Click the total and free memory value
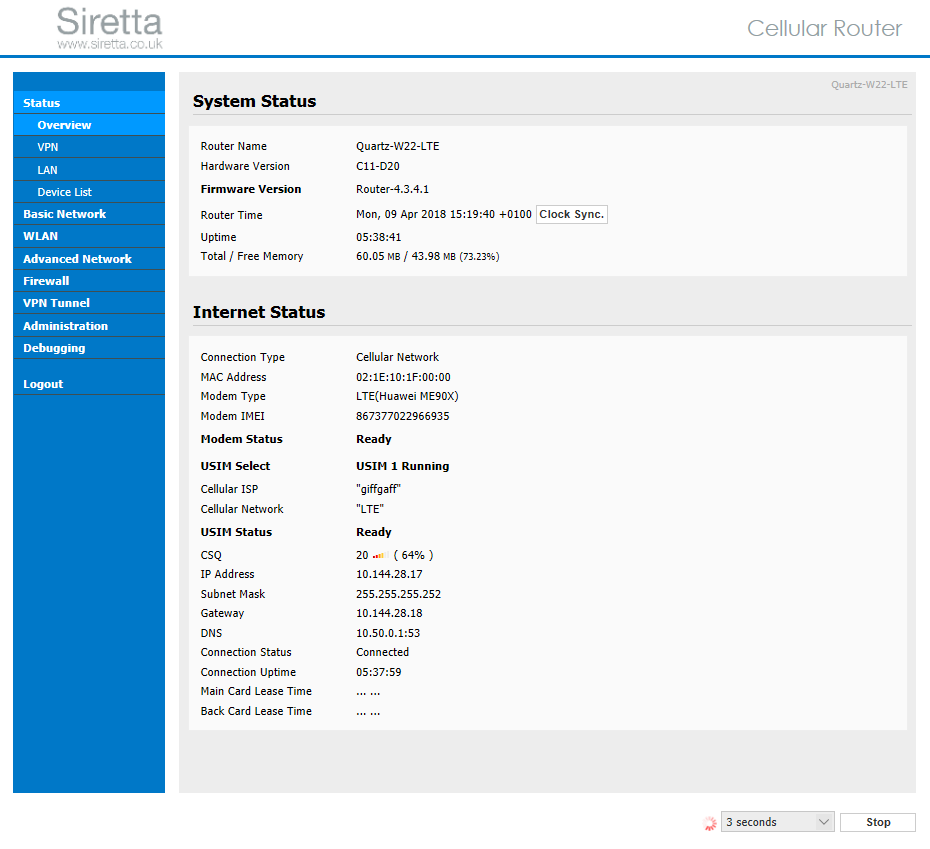The height and width of the screenshot is (849, 930). [x=428, y=256]
